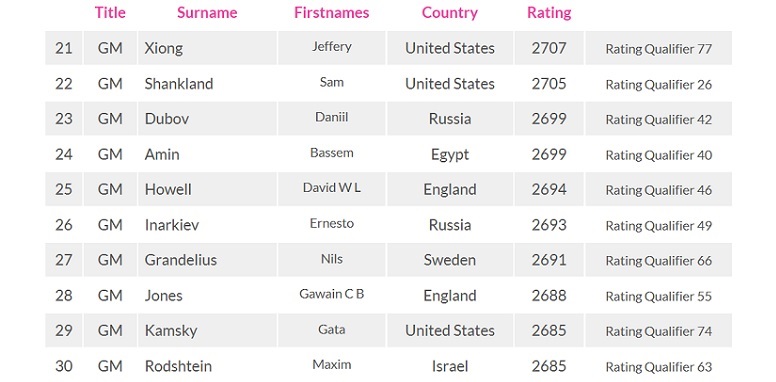This screenshot has width=776, height=382.
Task: Click the Title column header
Action: [110, 12]
